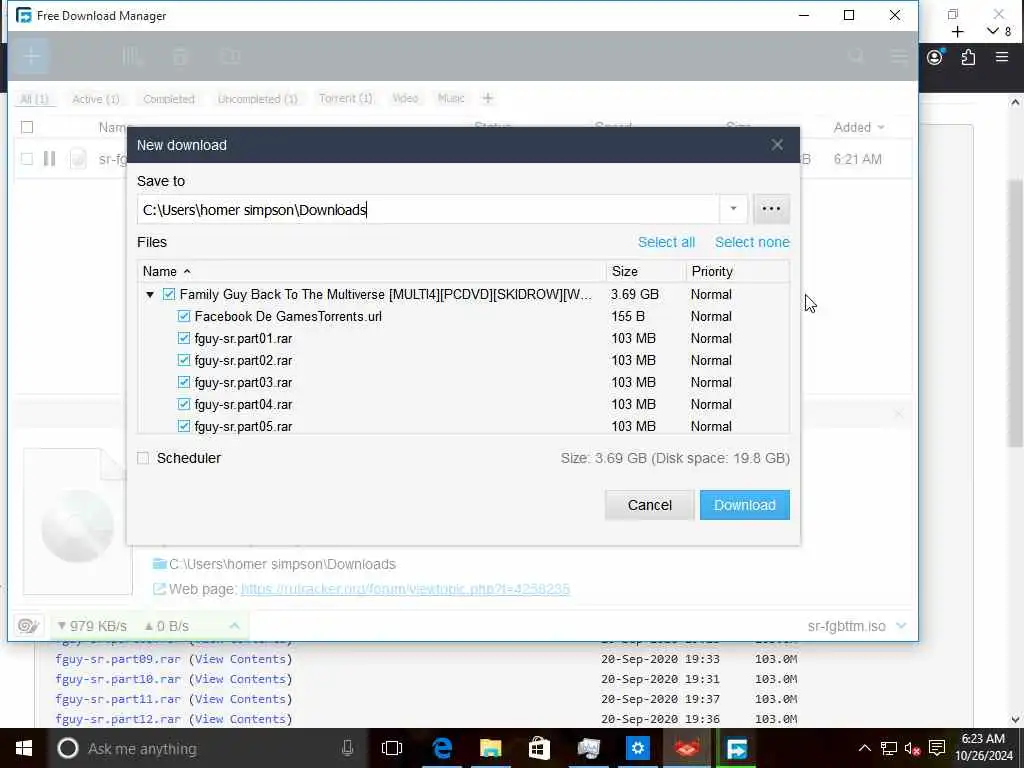Switch to the Completed tab

click(169, 99)
